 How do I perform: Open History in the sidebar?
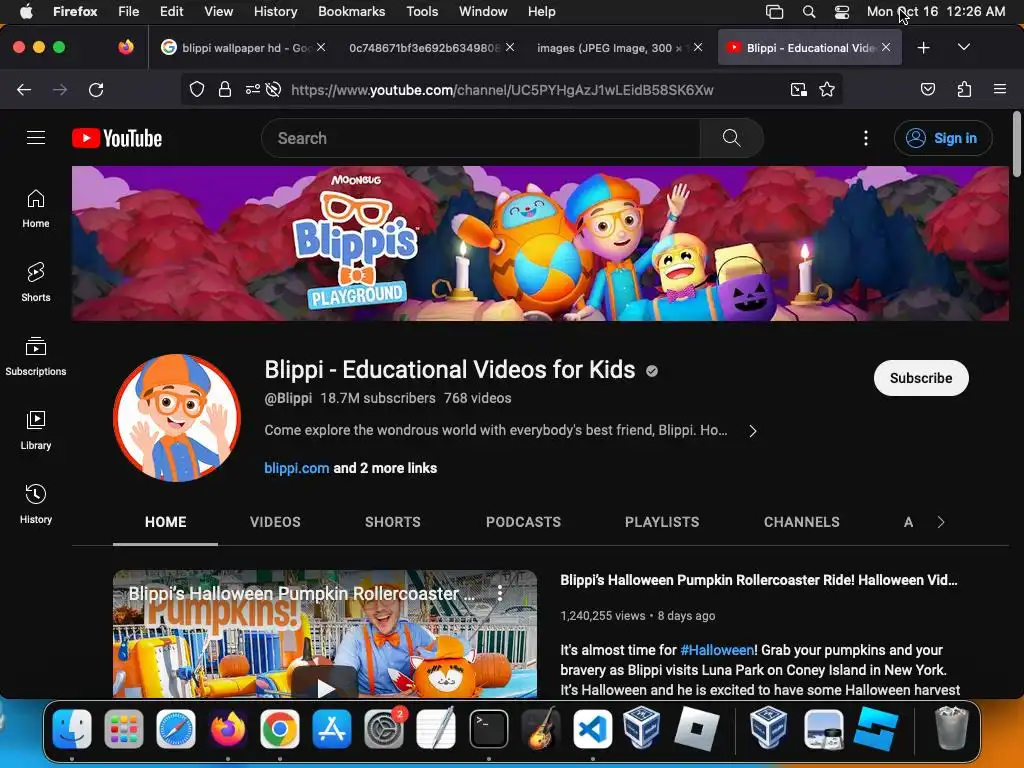coord(36,504)
